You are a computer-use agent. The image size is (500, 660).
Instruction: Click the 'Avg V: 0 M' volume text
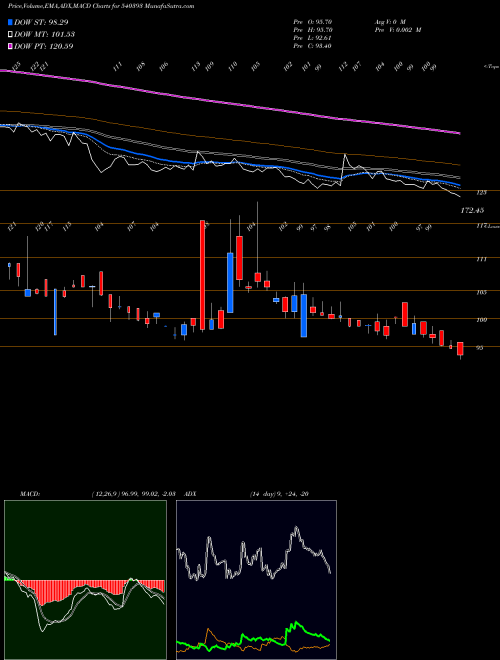389,22
